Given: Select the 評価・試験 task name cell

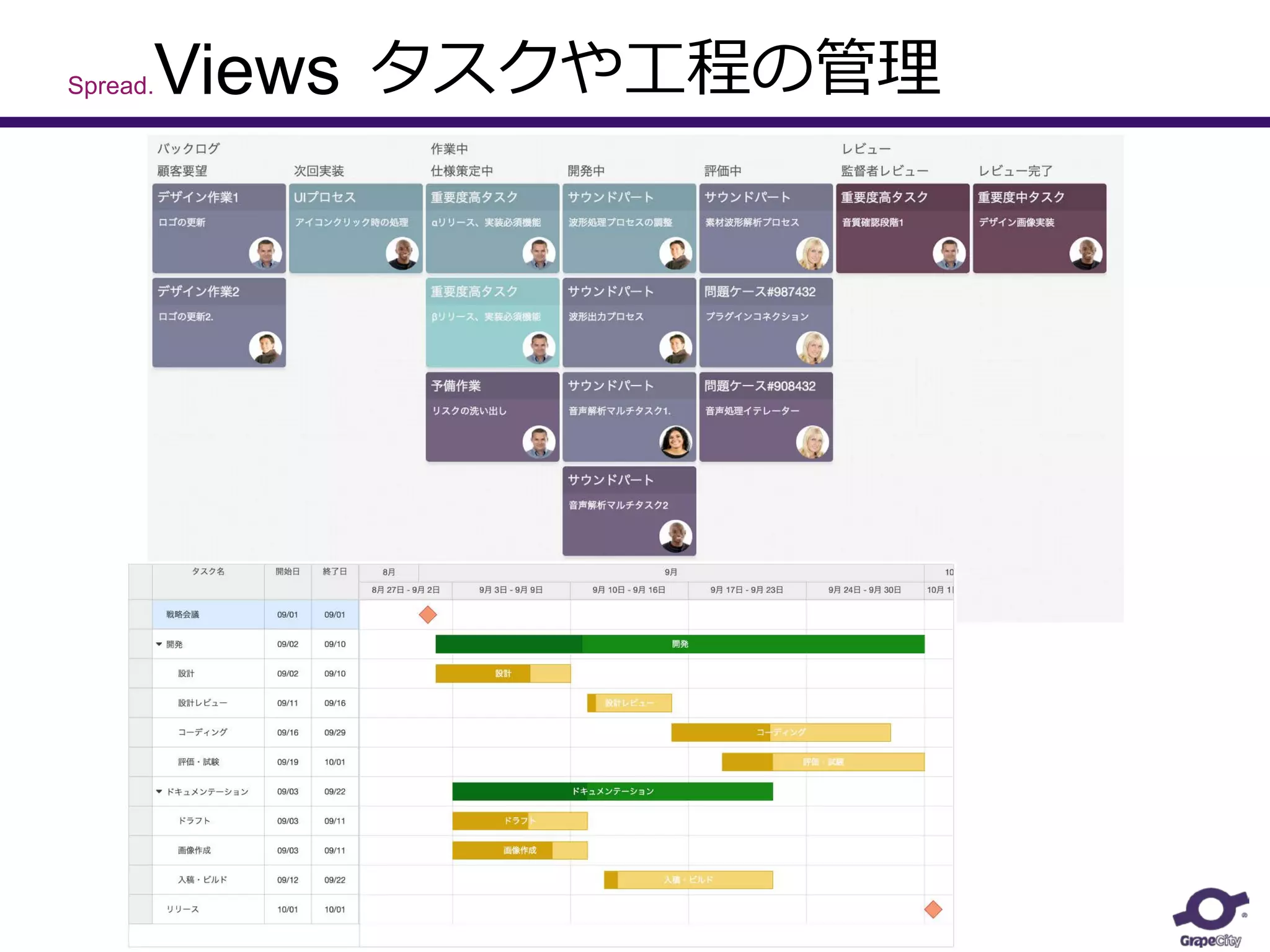Looking at the screenshot, I should [x=208, y=762].
